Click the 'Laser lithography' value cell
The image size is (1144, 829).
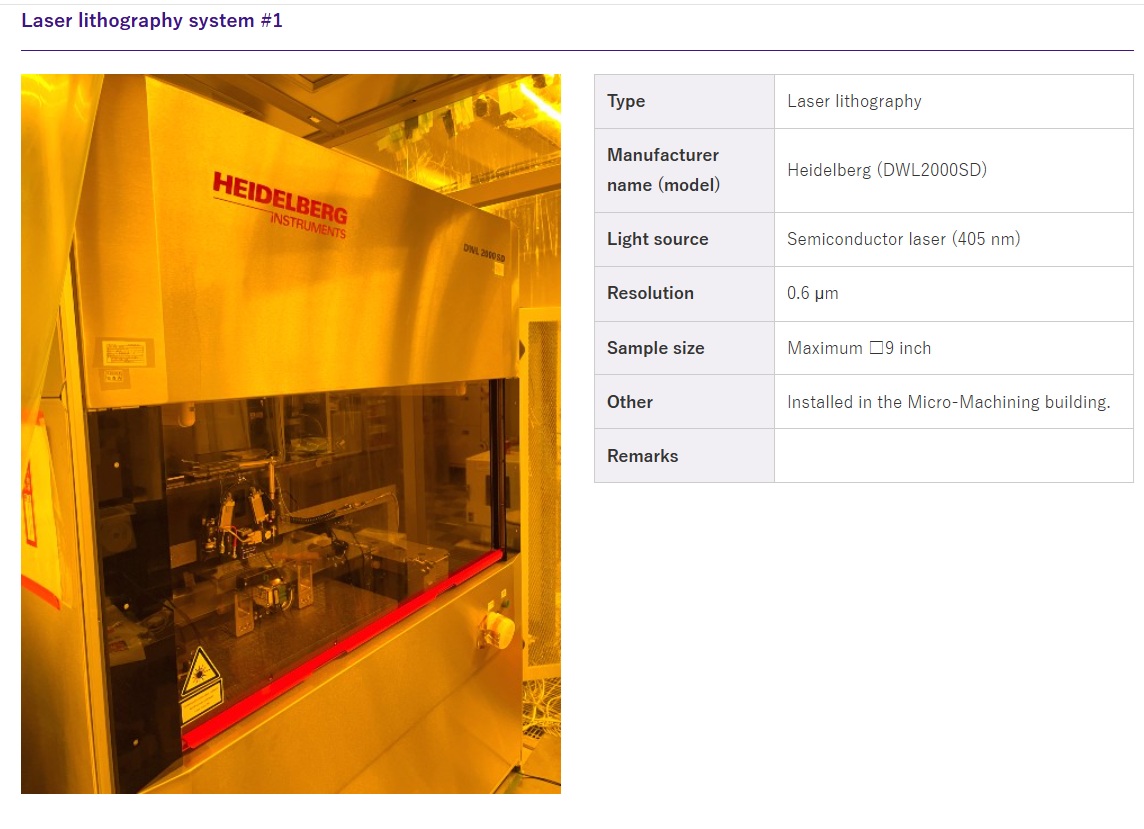click(954, 101)
